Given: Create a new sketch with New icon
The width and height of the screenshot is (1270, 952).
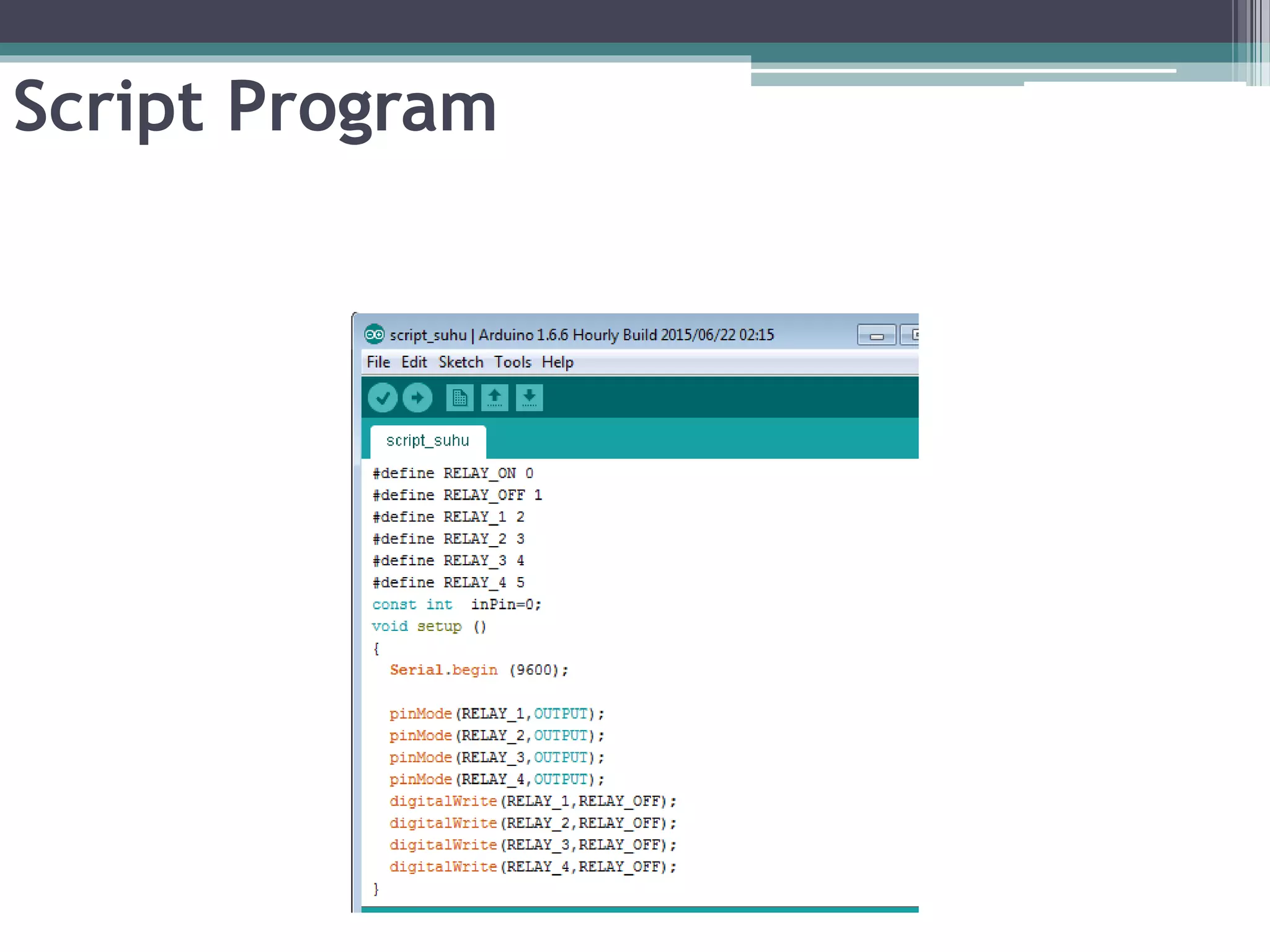Looking at the screenshot, I should [x=460, y=398].
